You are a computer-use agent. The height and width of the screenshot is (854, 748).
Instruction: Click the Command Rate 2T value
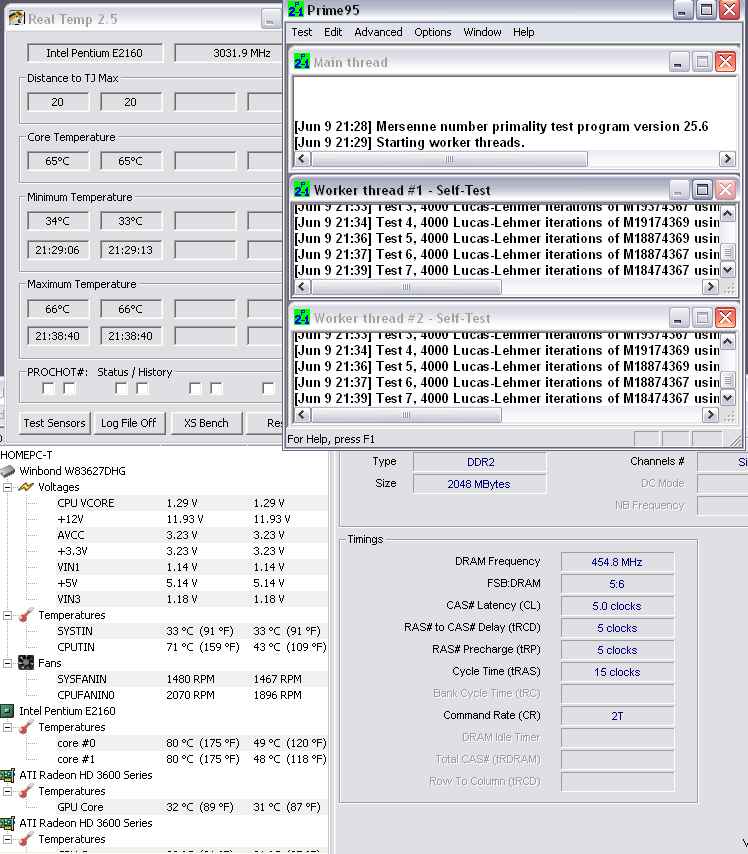[617, 716]
